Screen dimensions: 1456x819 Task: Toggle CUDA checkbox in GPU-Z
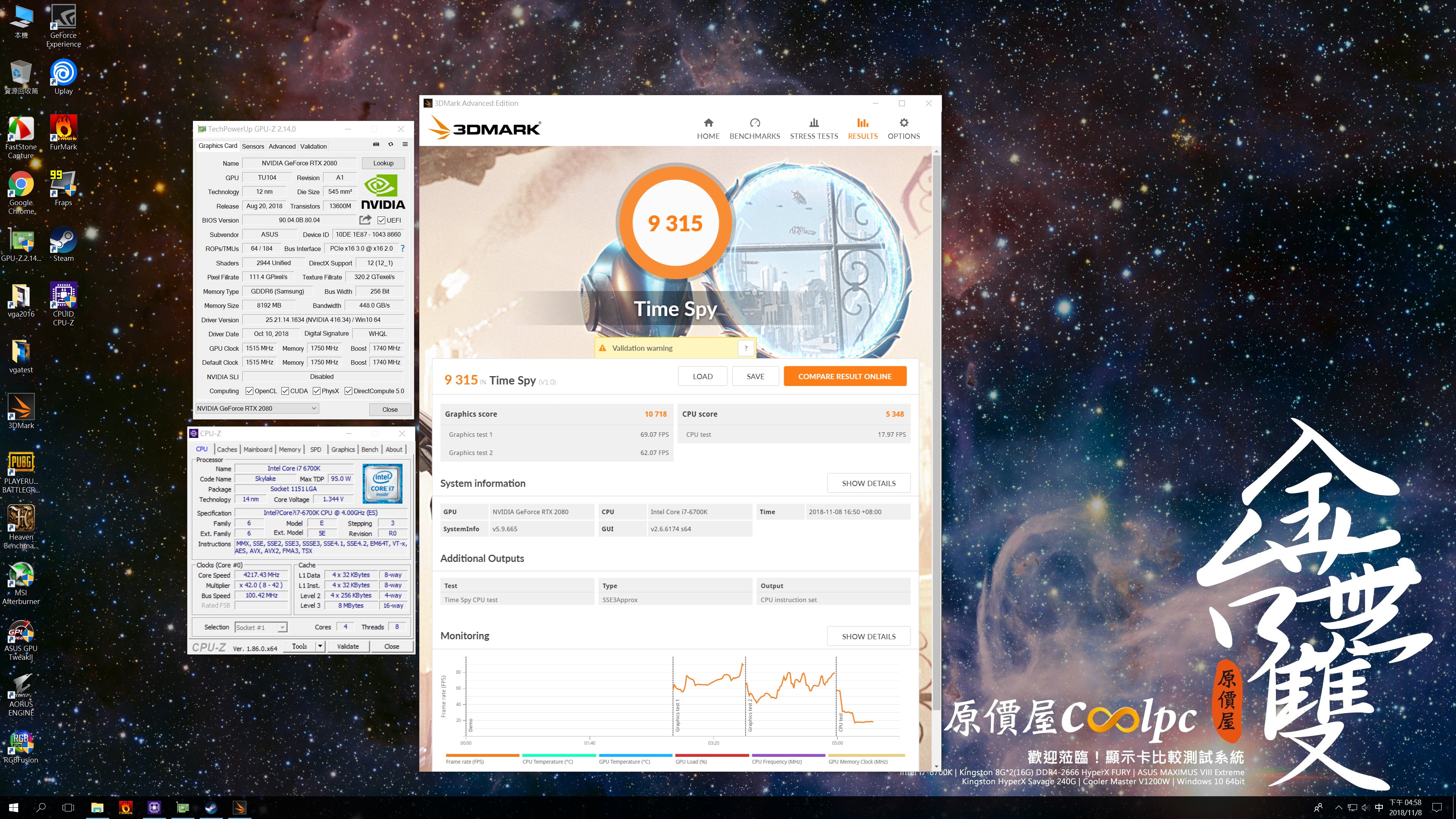[x=285, y=391]
